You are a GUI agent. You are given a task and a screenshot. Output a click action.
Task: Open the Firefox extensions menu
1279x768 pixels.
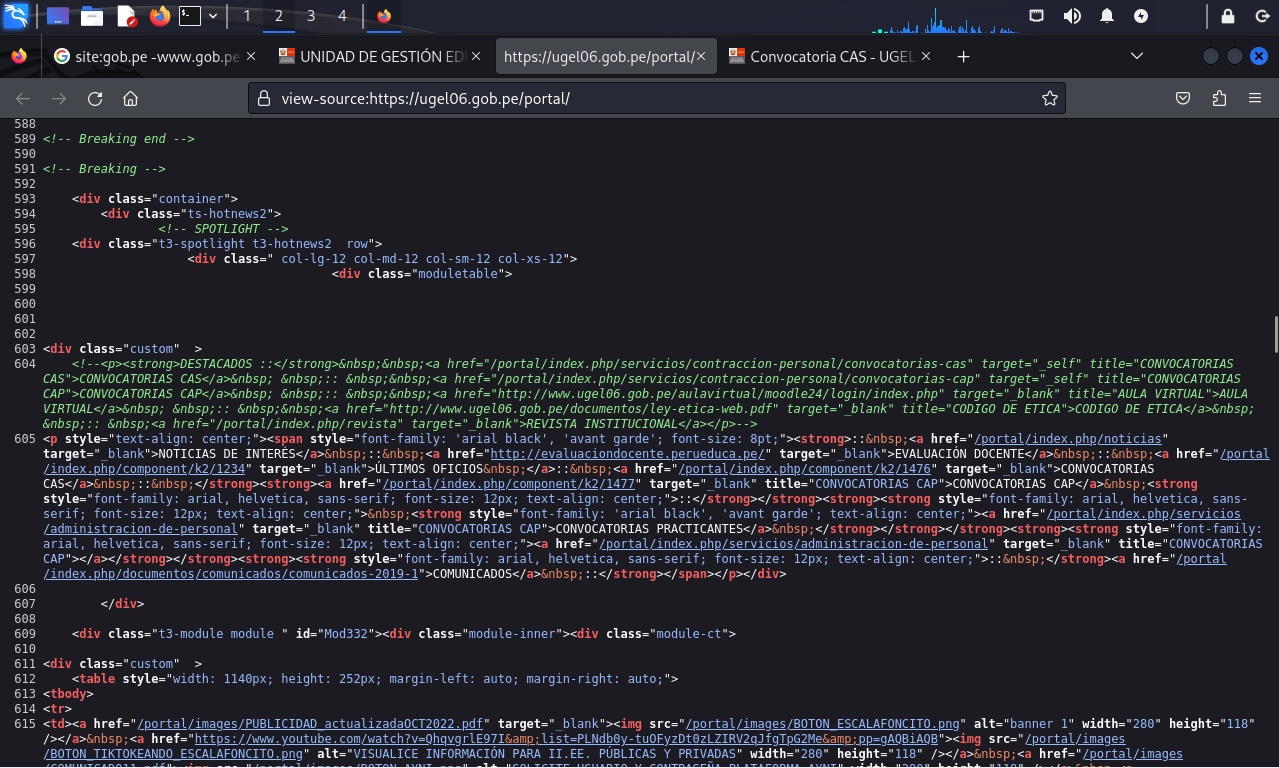coord(1218,98)
